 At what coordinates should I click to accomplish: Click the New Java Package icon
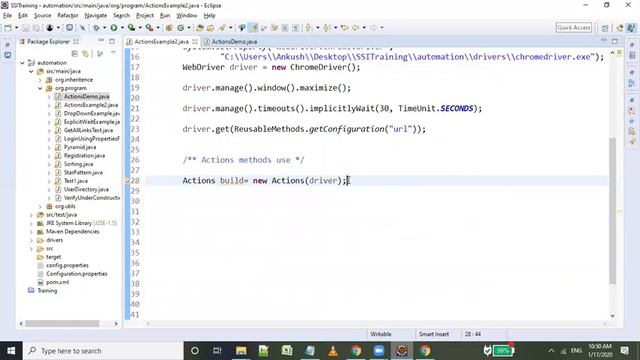click(x=169, y=28)
